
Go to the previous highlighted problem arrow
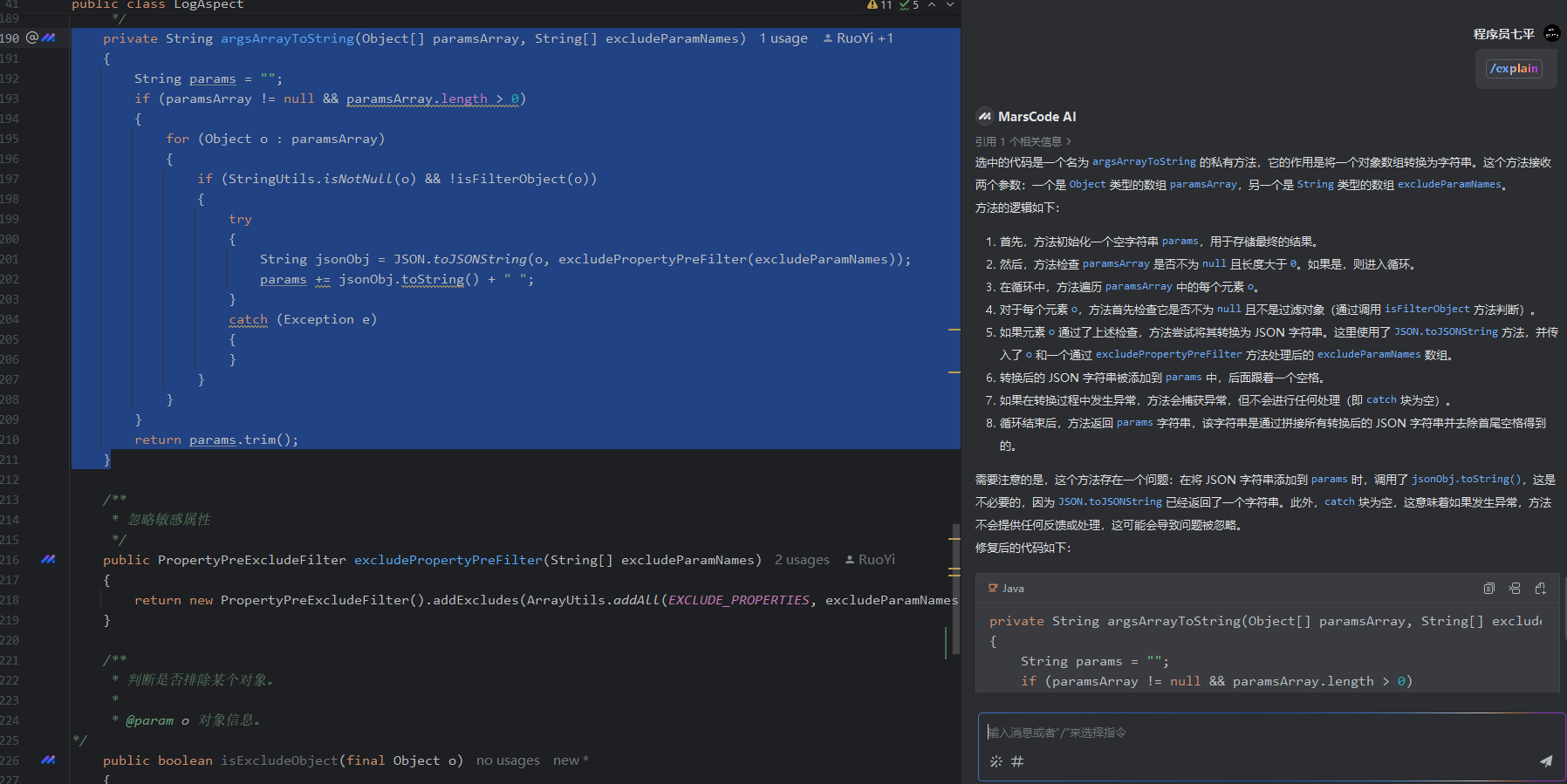932,5
